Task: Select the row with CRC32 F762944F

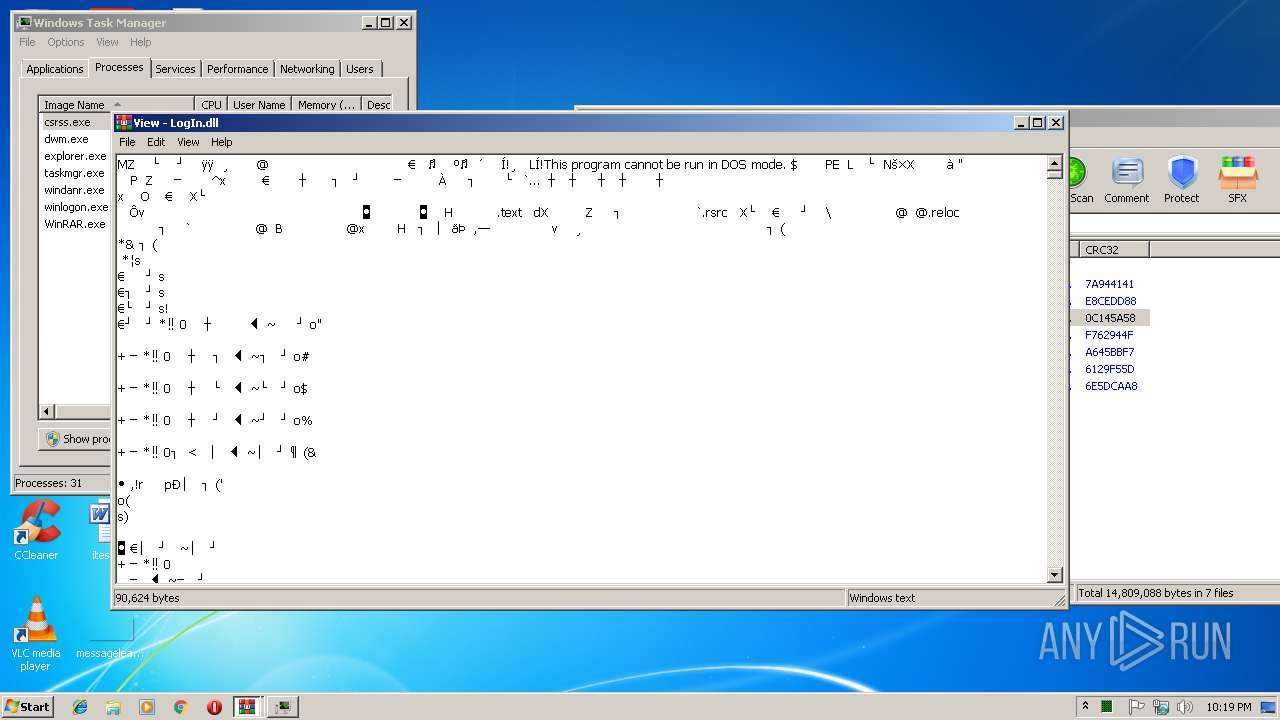Action: [1110, 335]
